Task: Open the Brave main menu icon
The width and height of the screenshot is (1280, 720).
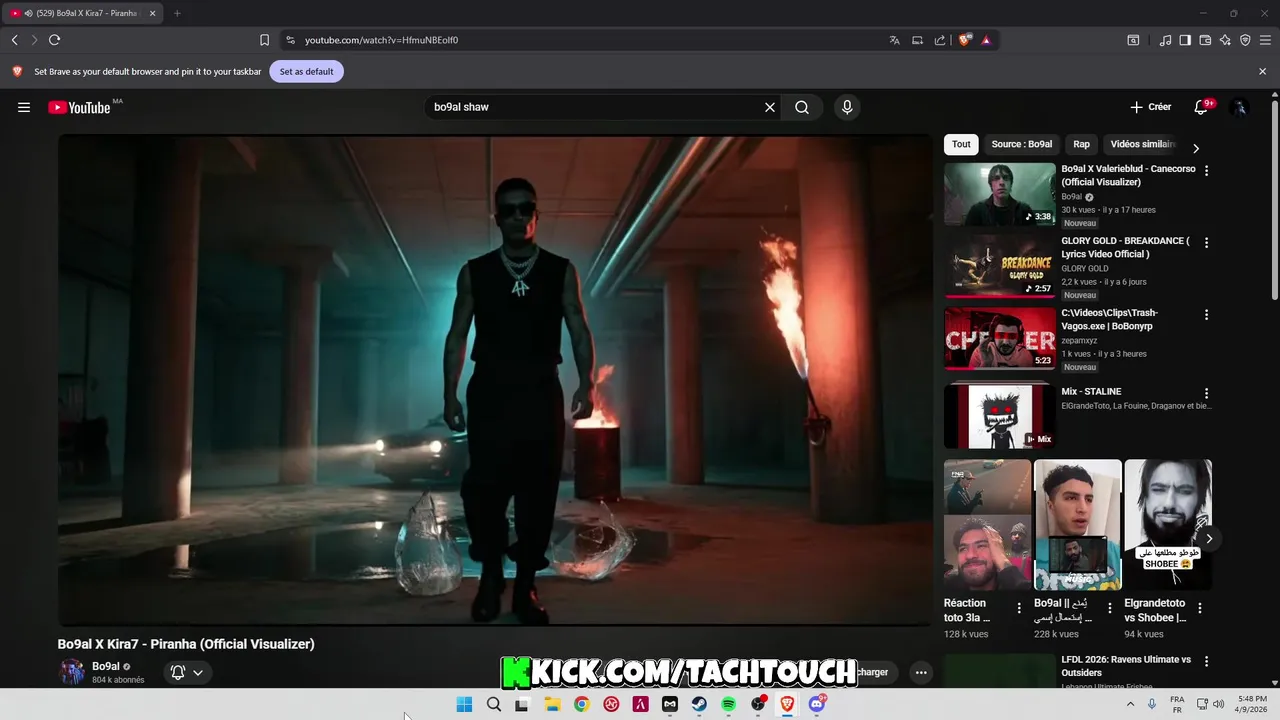Action: pos(1265,40)
